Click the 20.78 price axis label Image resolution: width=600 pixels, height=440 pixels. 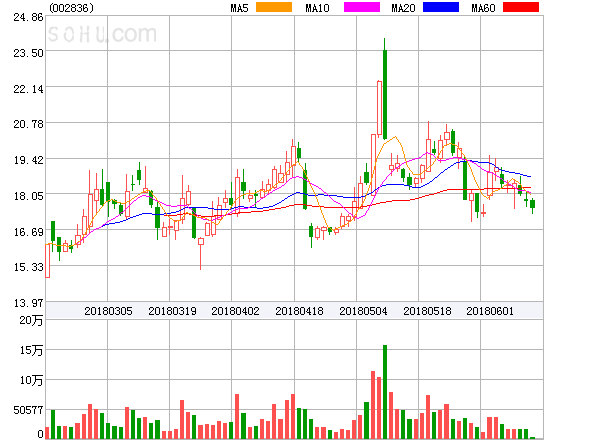point(28,124)
